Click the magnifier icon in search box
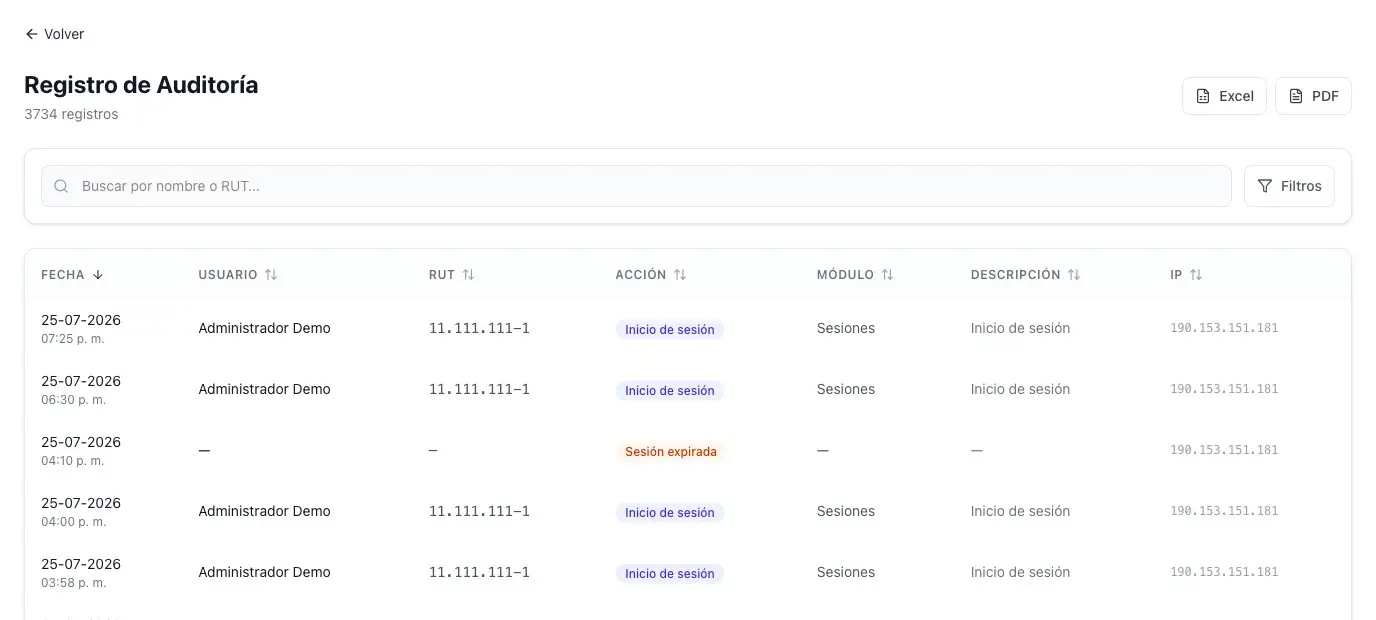1376x620 pixels. pos(61,186)
